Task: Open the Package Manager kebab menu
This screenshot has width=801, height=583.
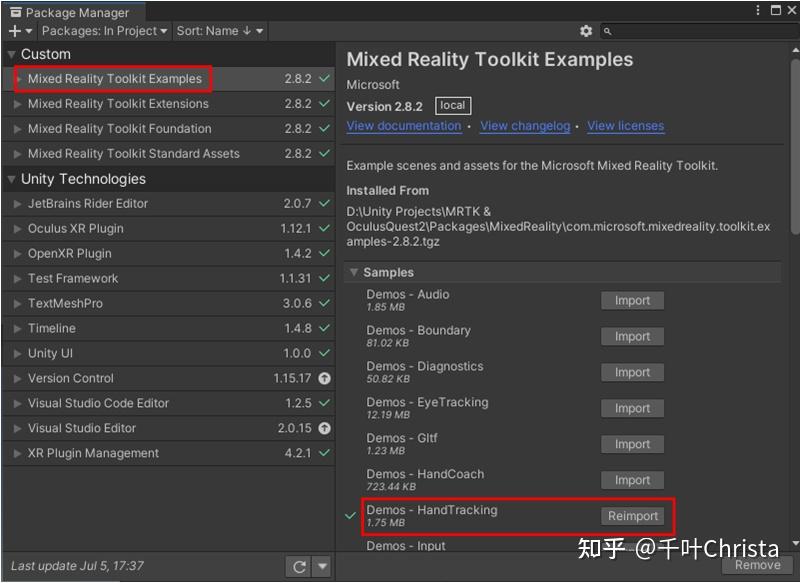Action: point(758,10)
